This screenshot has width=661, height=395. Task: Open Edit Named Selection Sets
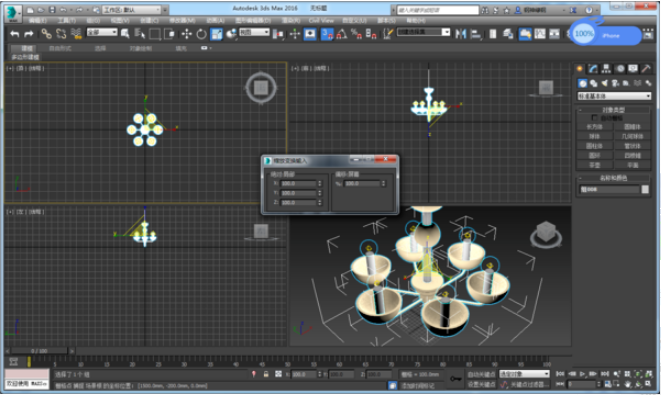(x=388, y=34)
